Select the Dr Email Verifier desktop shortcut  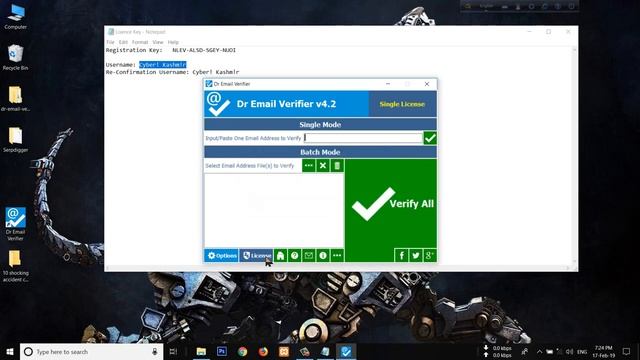coord(16,224)
